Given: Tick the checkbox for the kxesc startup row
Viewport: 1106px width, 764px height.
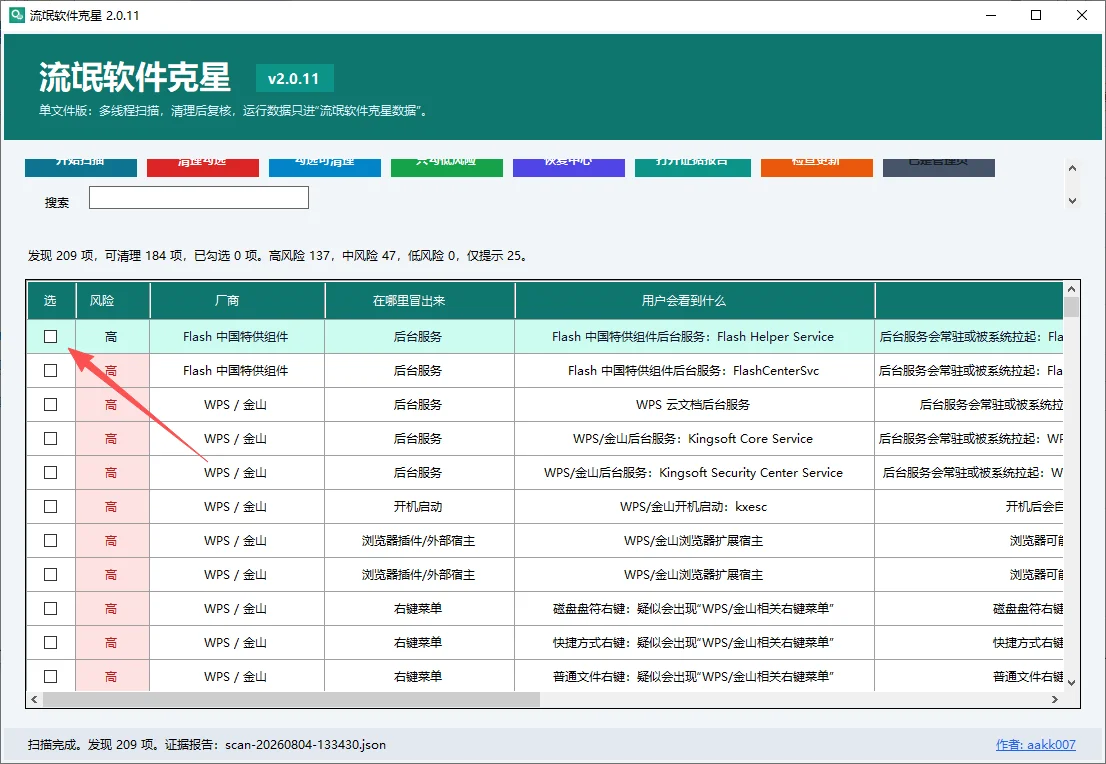Looking at the screenshot, I should click(50, 507).
